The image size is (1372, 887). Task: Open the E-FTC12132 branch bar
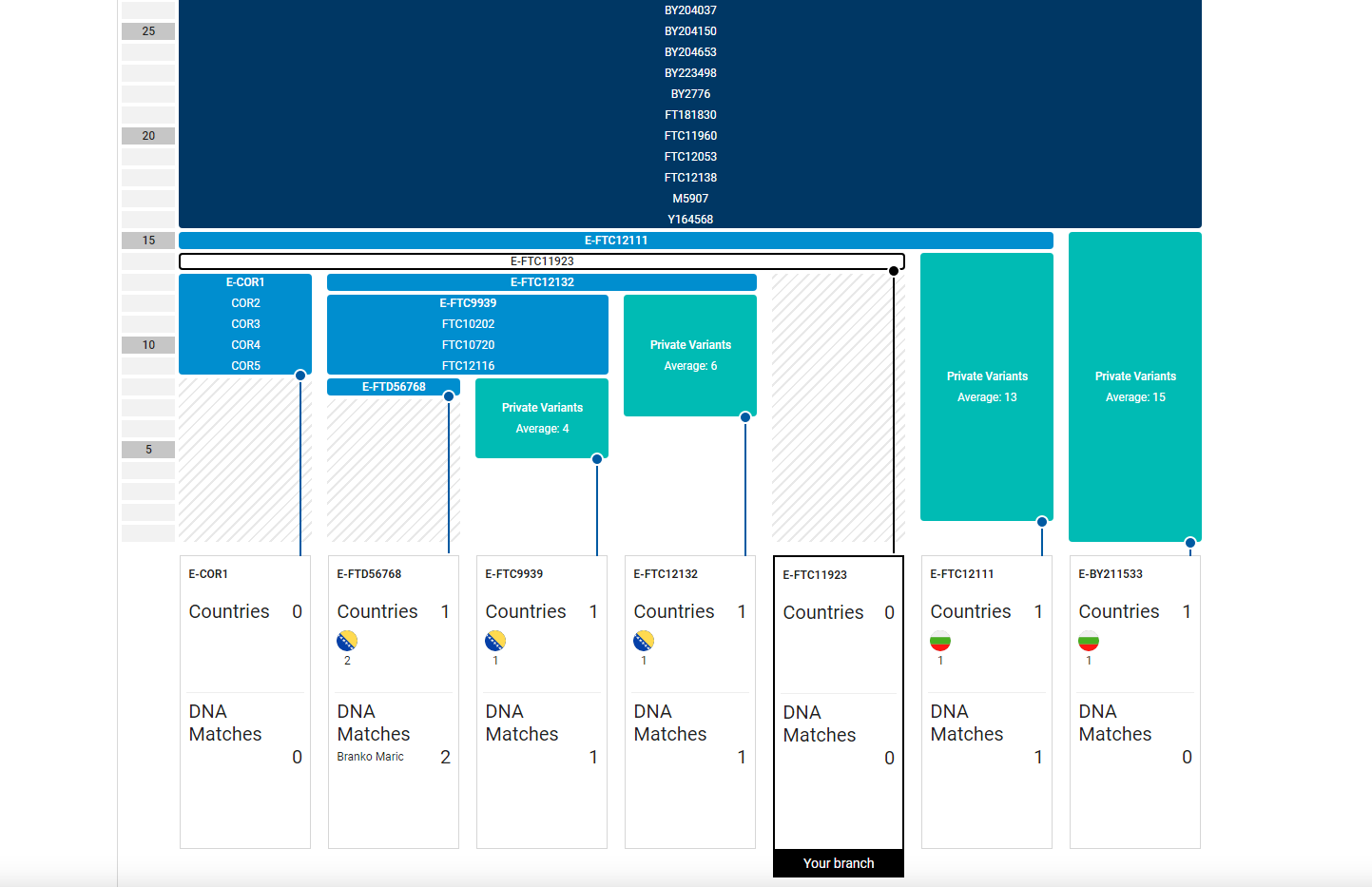pyautogui.click(x=542, y=282)
